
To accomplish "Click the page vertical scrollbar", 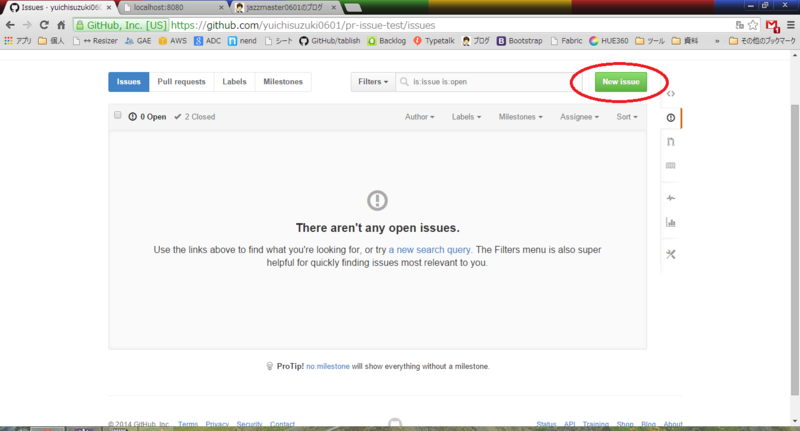I will (x=795, y=250).
